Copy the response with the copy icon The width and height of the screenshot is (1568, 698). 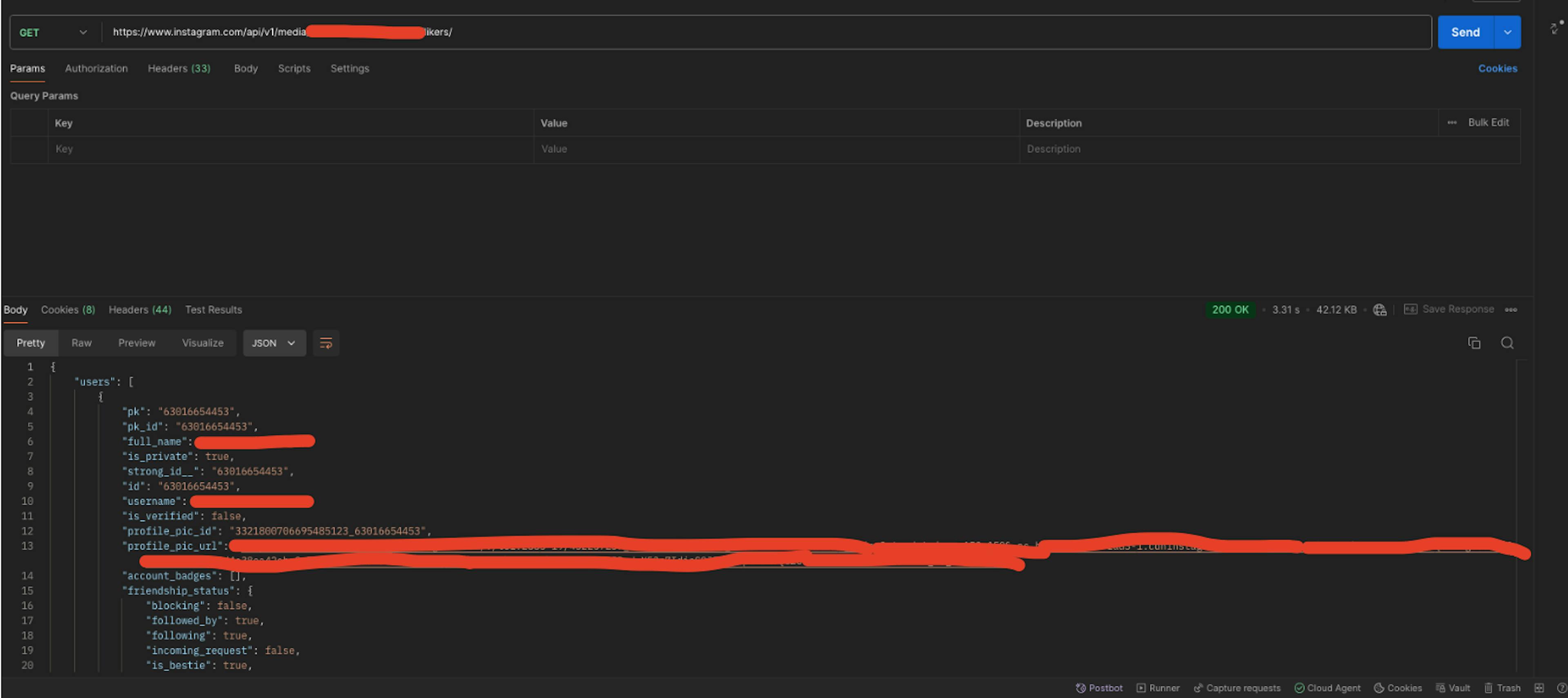tap(1474, 343)
